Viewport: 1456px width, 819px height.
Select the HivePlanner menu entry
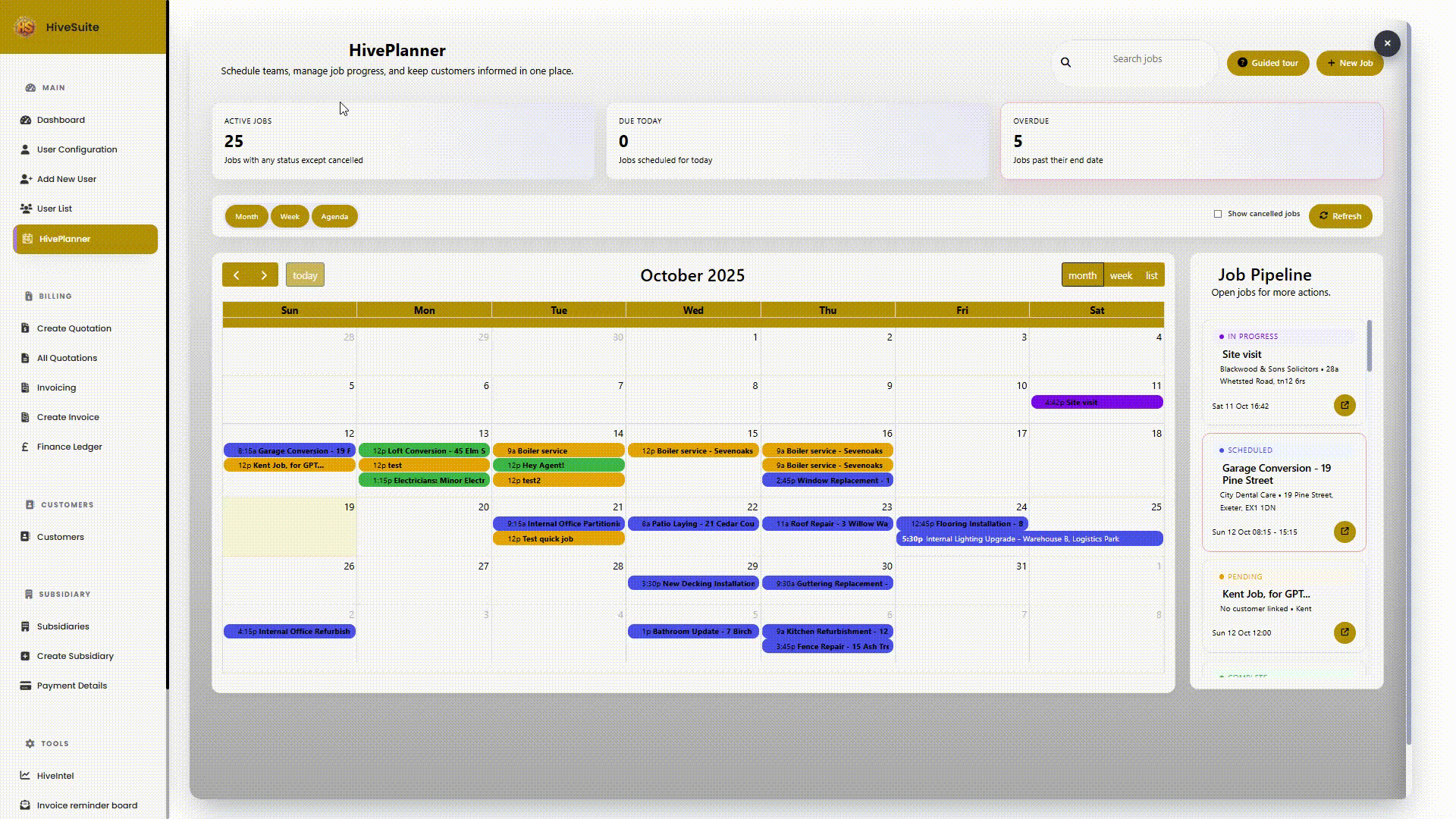(x=64, y=238)
